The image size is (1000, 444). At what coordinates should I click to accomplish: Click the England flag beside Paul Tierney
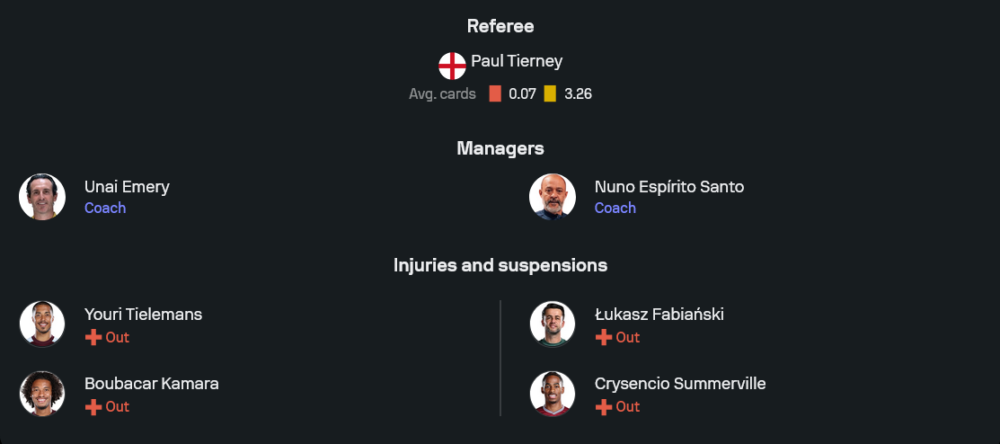coord(452,66)
